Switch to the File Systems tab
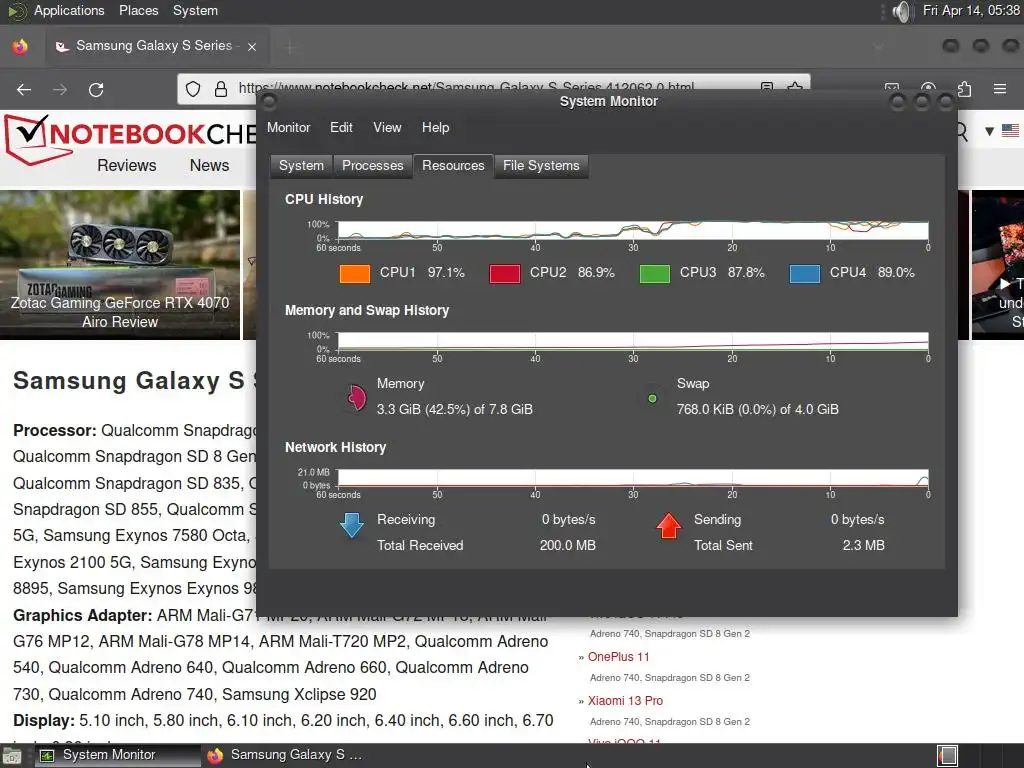1024x768 pixels. tap(541, 166)
